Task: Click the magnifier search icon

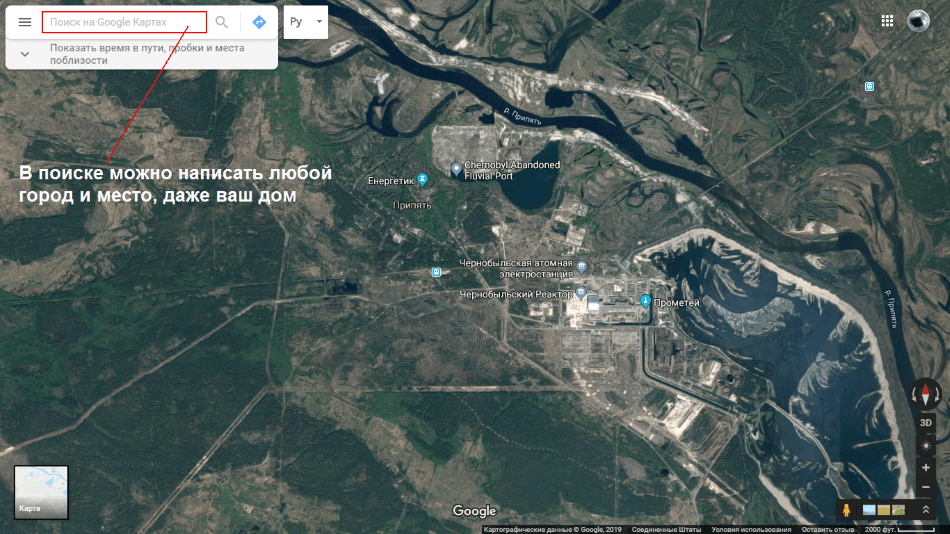Action: (222, 22)
